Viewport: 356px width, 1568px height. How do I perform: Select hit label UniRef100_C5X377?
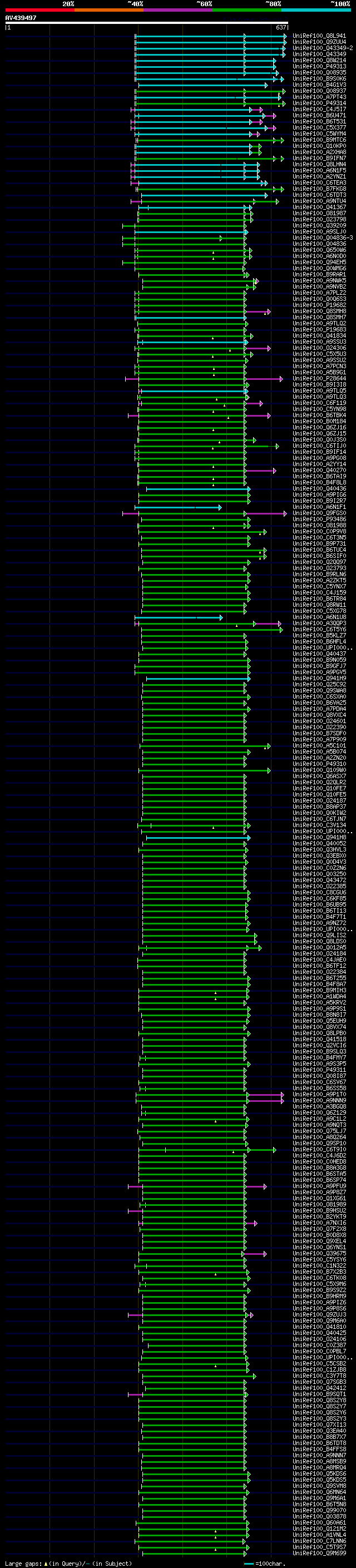(319, 128)
